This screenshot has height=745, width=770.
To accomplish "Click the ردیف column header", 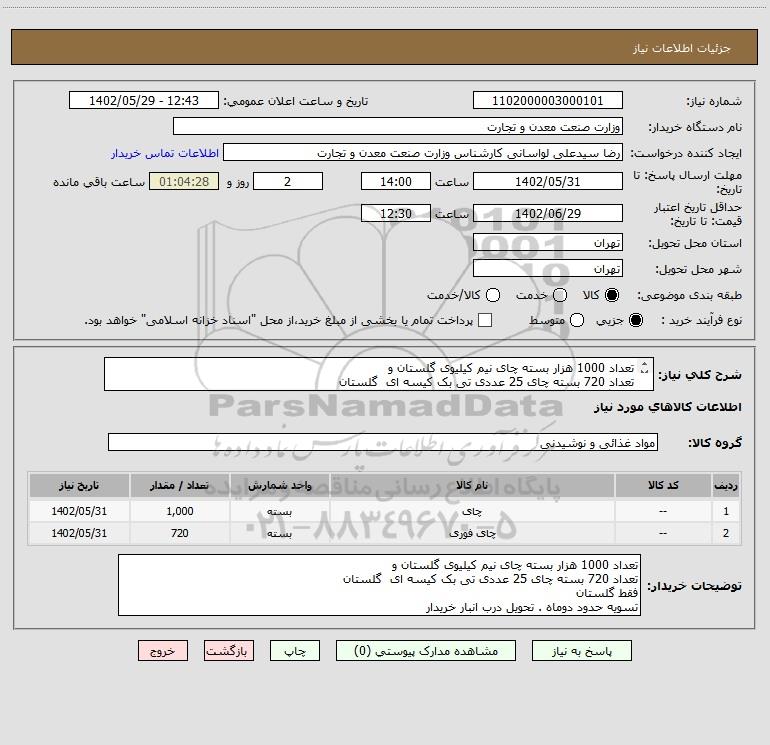I will pyautogui.click(x=726, y=485).
